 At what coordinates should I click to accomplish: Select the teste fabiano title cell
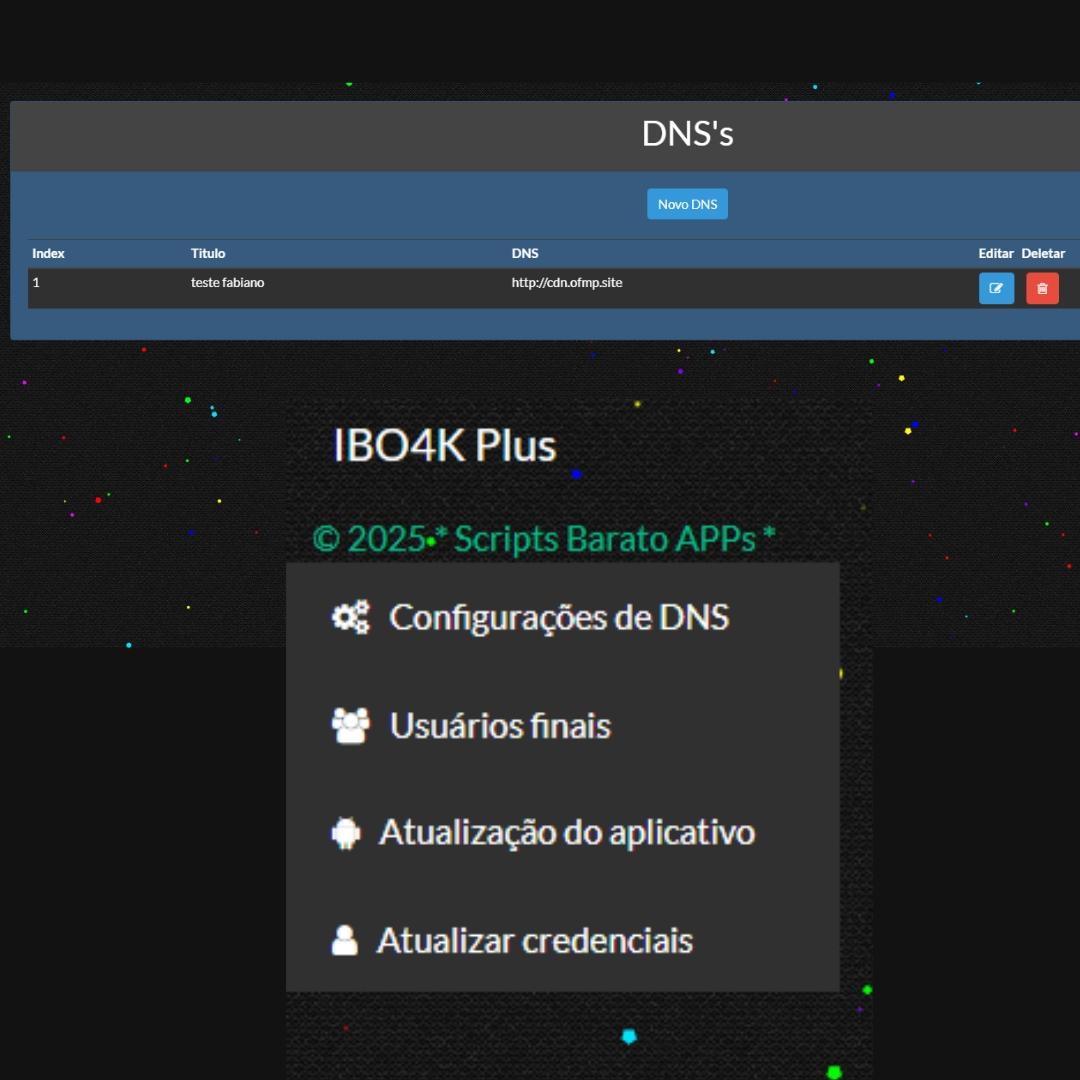point(227,283)
